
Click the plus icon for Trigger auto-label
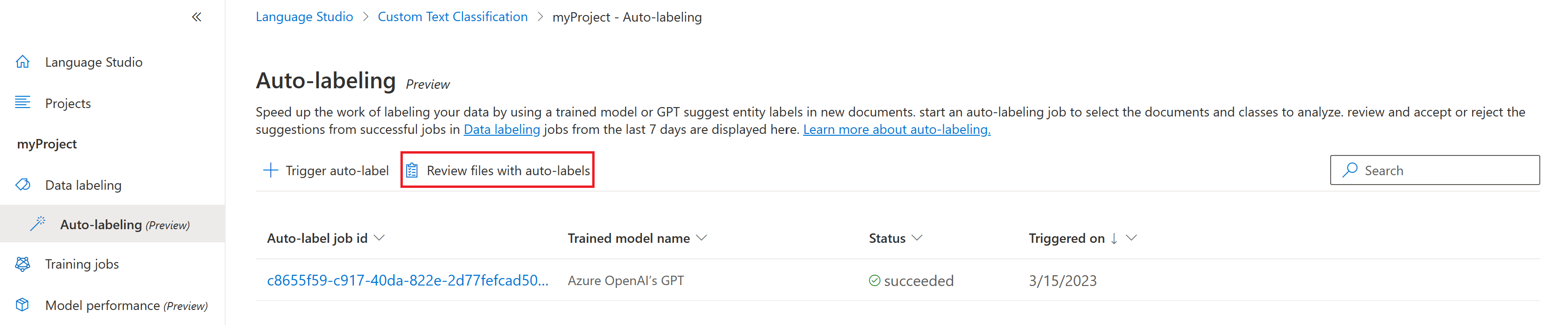pyautogui.click(x=270, y=170)
